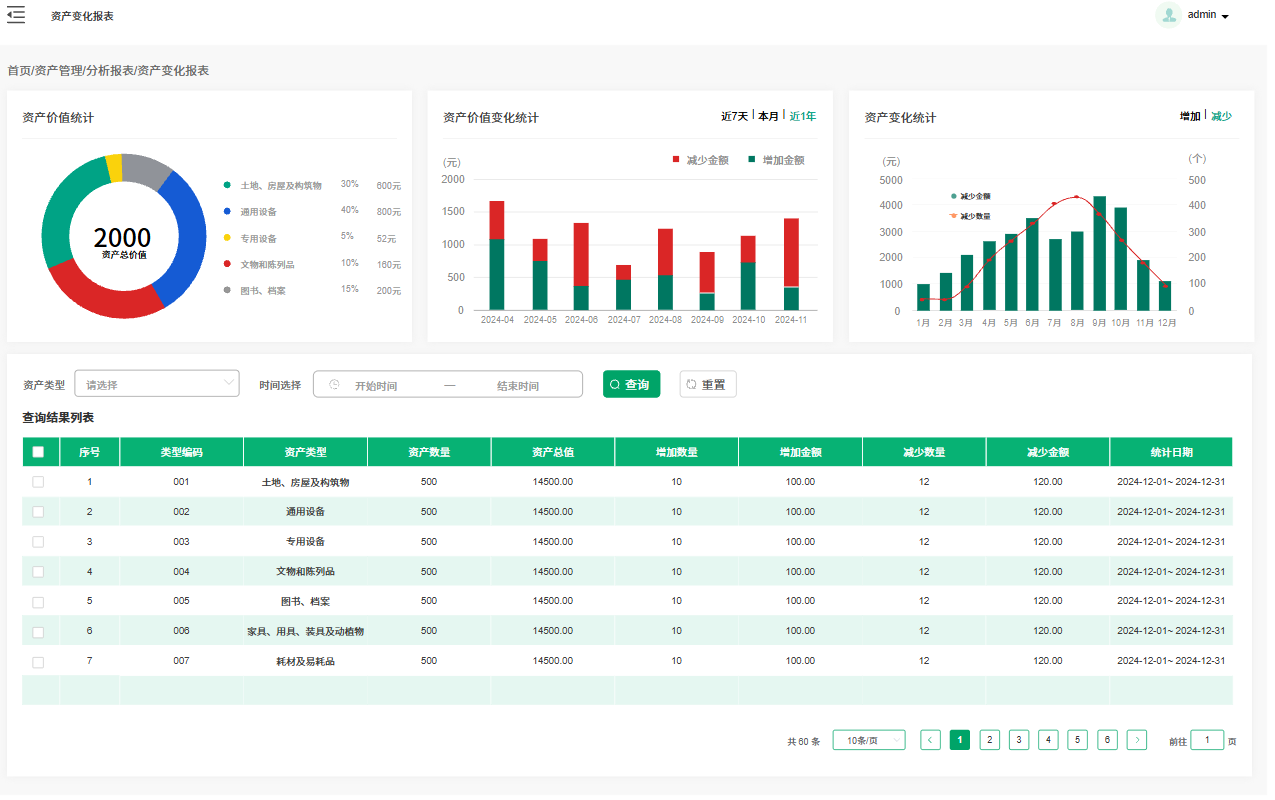Click the clock icon in date range field
This screenshot has width=1275, height=800.
pos(334,385)
